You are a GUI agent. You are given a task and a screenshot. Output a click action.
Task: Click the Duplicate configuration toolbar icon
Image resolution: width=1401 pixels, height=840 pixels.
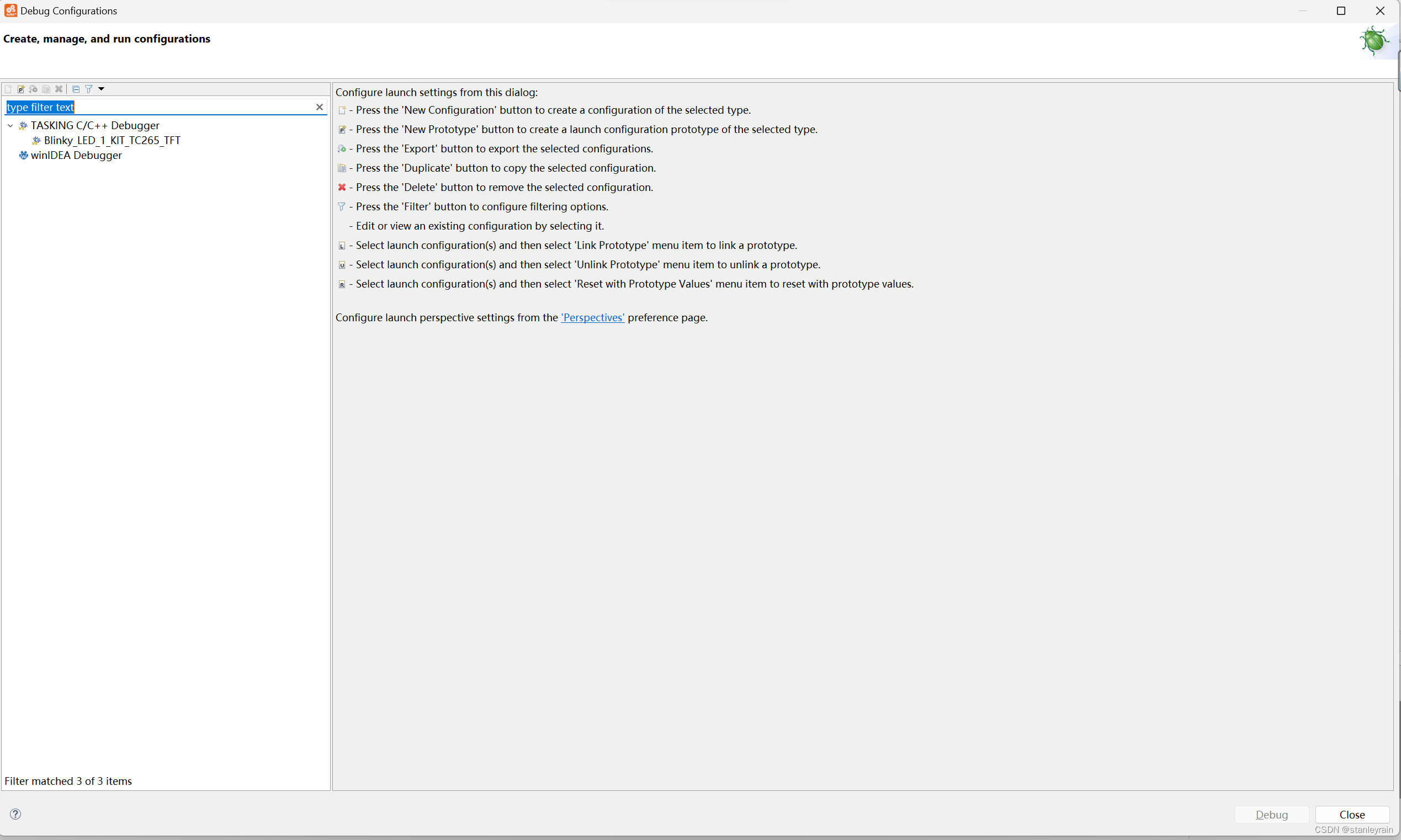point(46,89)
